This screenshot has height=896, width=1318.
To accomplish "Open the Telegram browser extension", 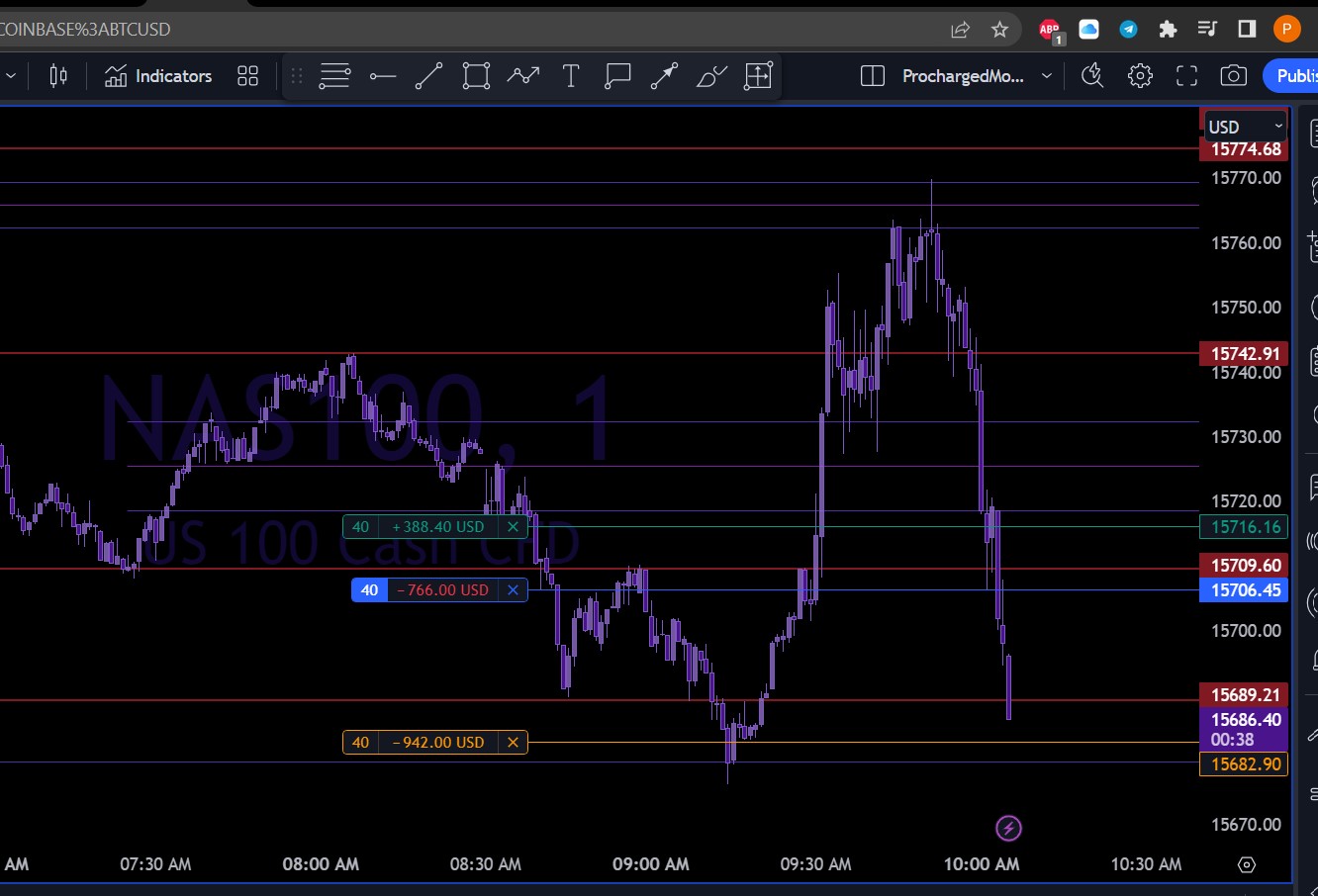I will [x=1128, y=30].
